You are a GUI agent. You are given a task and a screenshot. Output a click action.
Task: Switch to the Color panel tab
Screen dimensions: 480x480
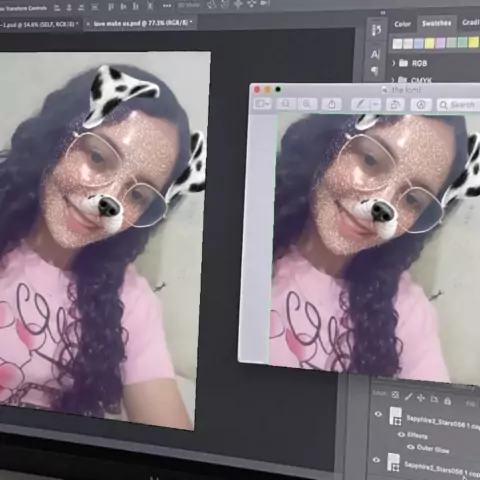tap(402, 24)
